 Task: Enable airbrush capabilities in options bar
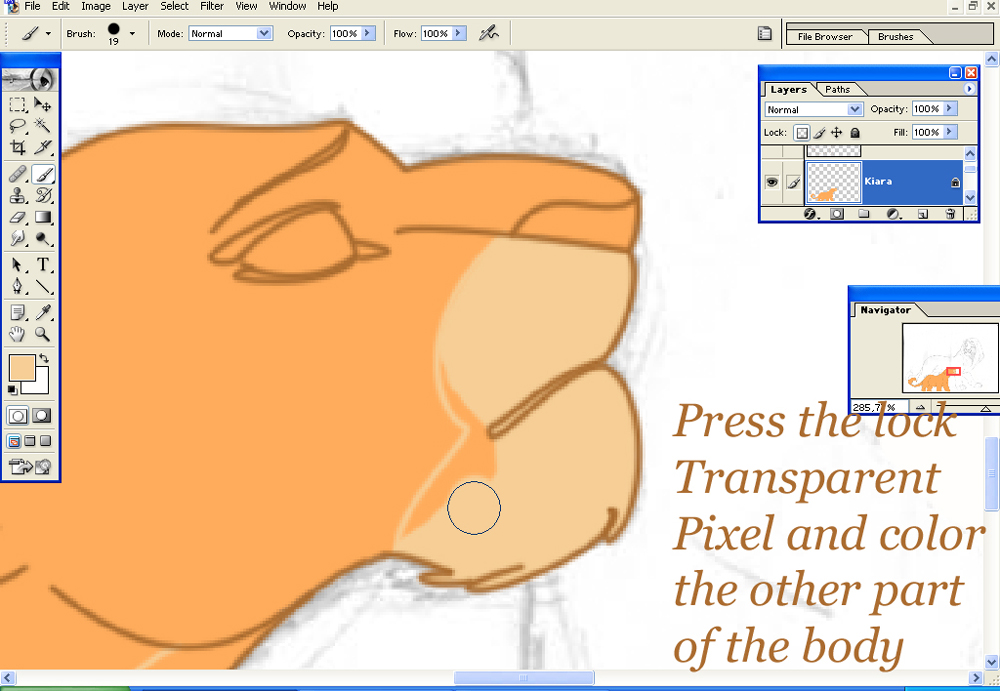pyautogui.click(x=489, y=33)
